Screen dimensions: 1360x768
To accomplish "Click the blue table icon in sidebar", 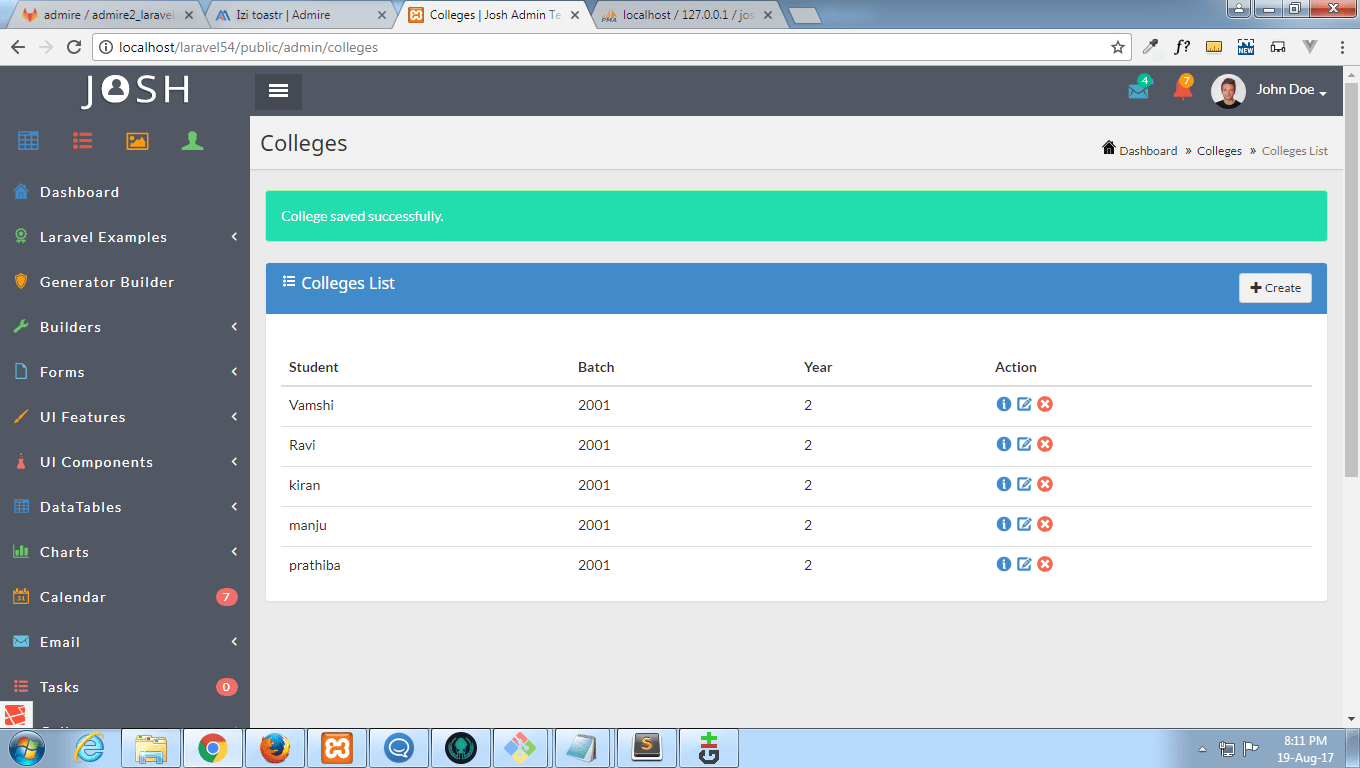I will point(28,141).
